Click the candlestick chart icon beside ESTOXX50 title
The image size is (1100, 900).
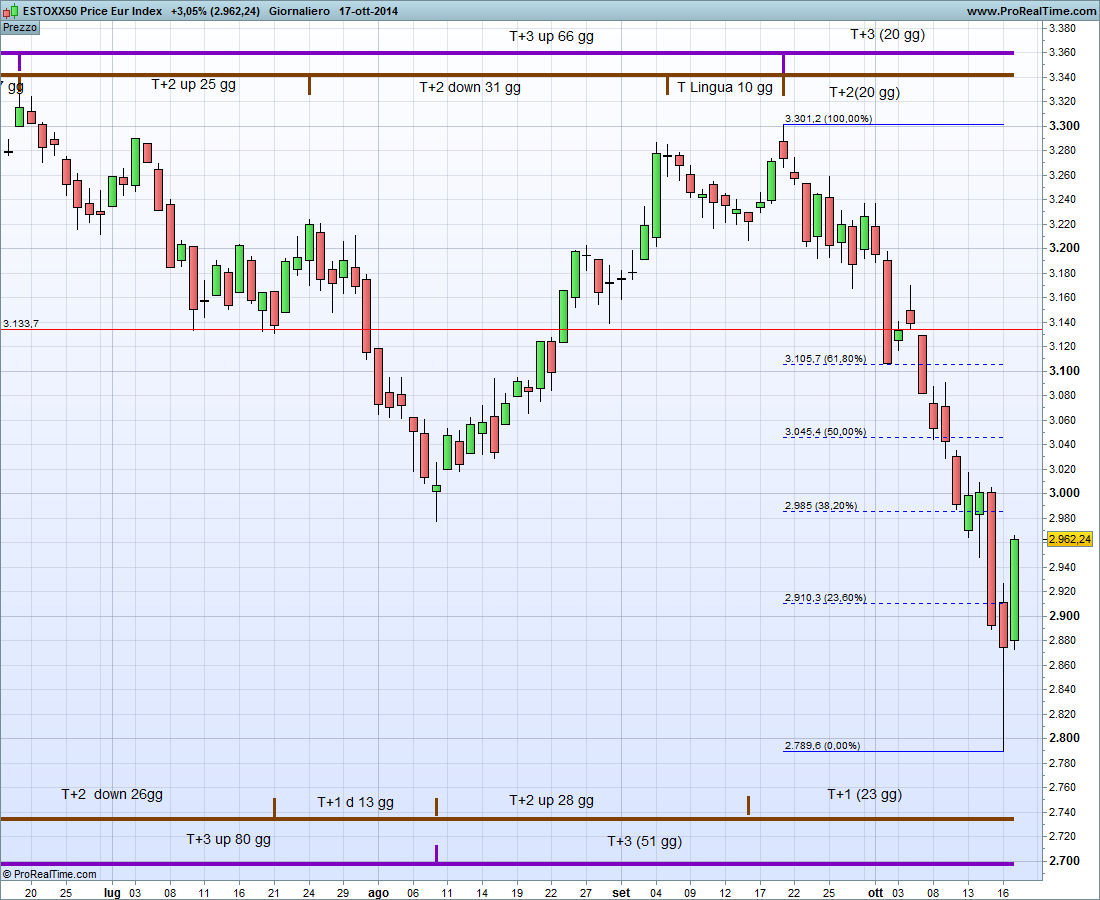tap(11, 11)
